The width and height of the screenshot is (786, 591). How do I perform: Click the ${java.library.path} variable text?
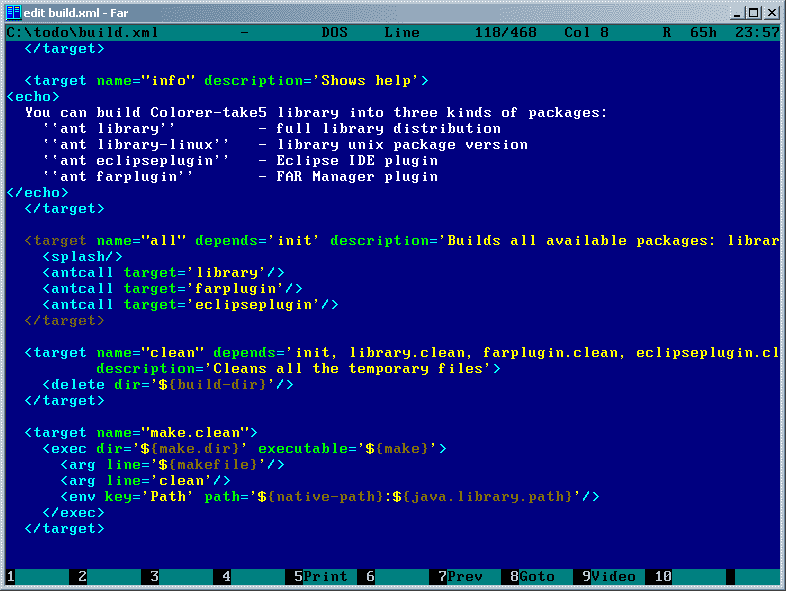point(483,497)
